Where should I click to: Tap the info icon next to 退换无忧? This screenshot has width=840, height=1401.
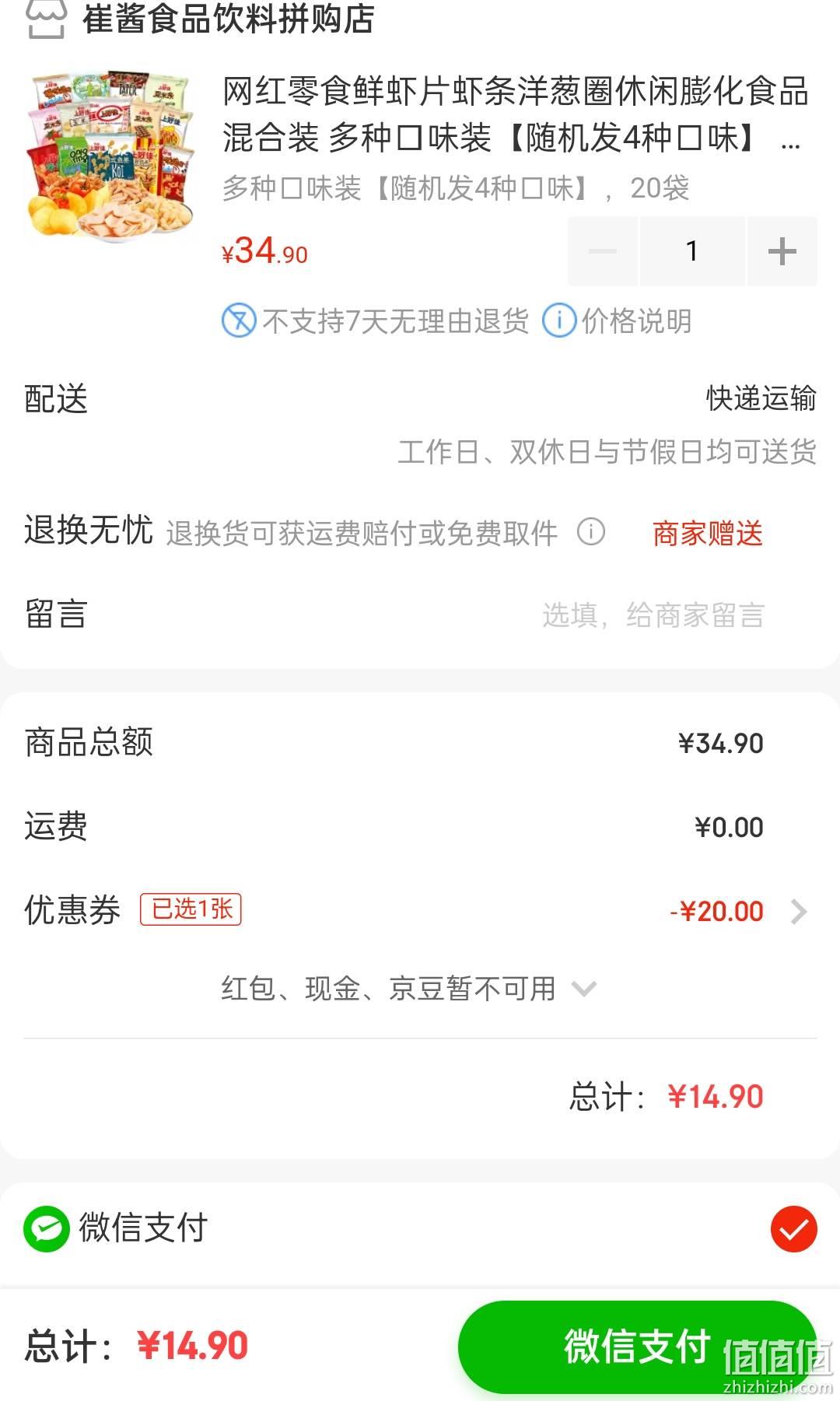(x=591, y=532)
